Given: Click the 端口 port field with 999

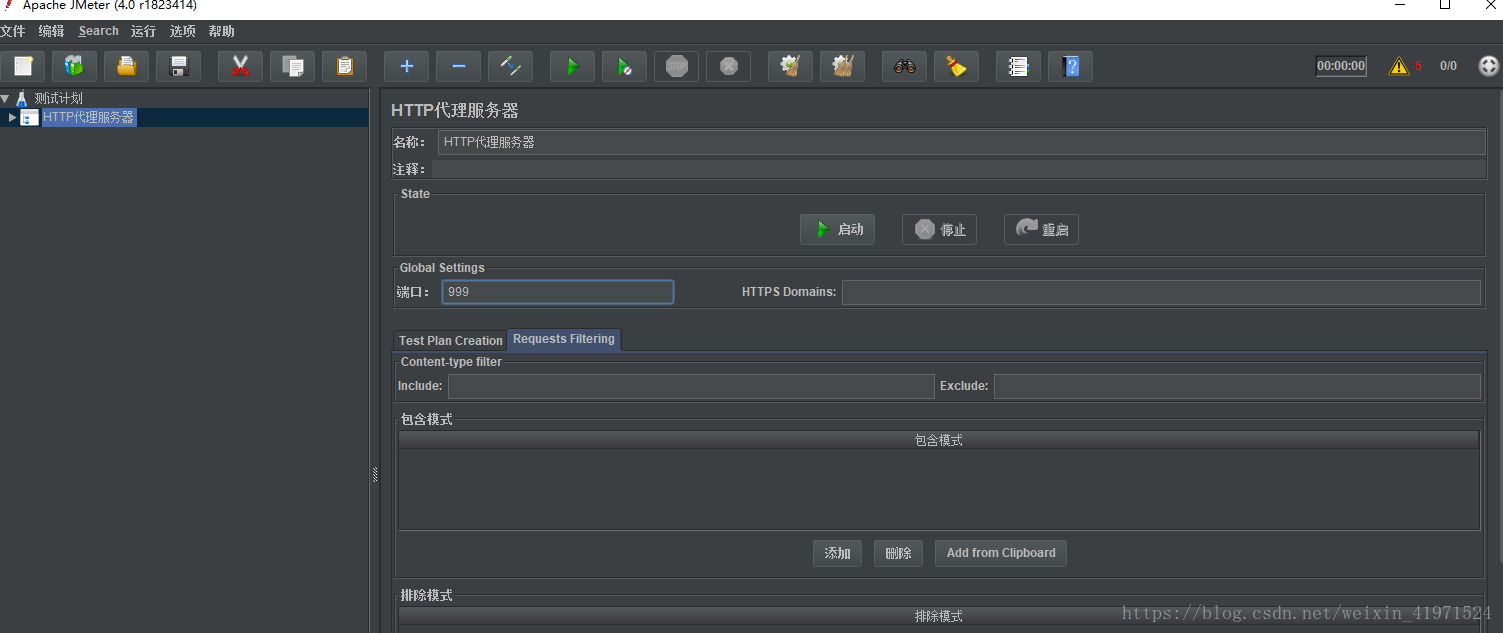Looking at the screenshot, I should pos(558,292).
